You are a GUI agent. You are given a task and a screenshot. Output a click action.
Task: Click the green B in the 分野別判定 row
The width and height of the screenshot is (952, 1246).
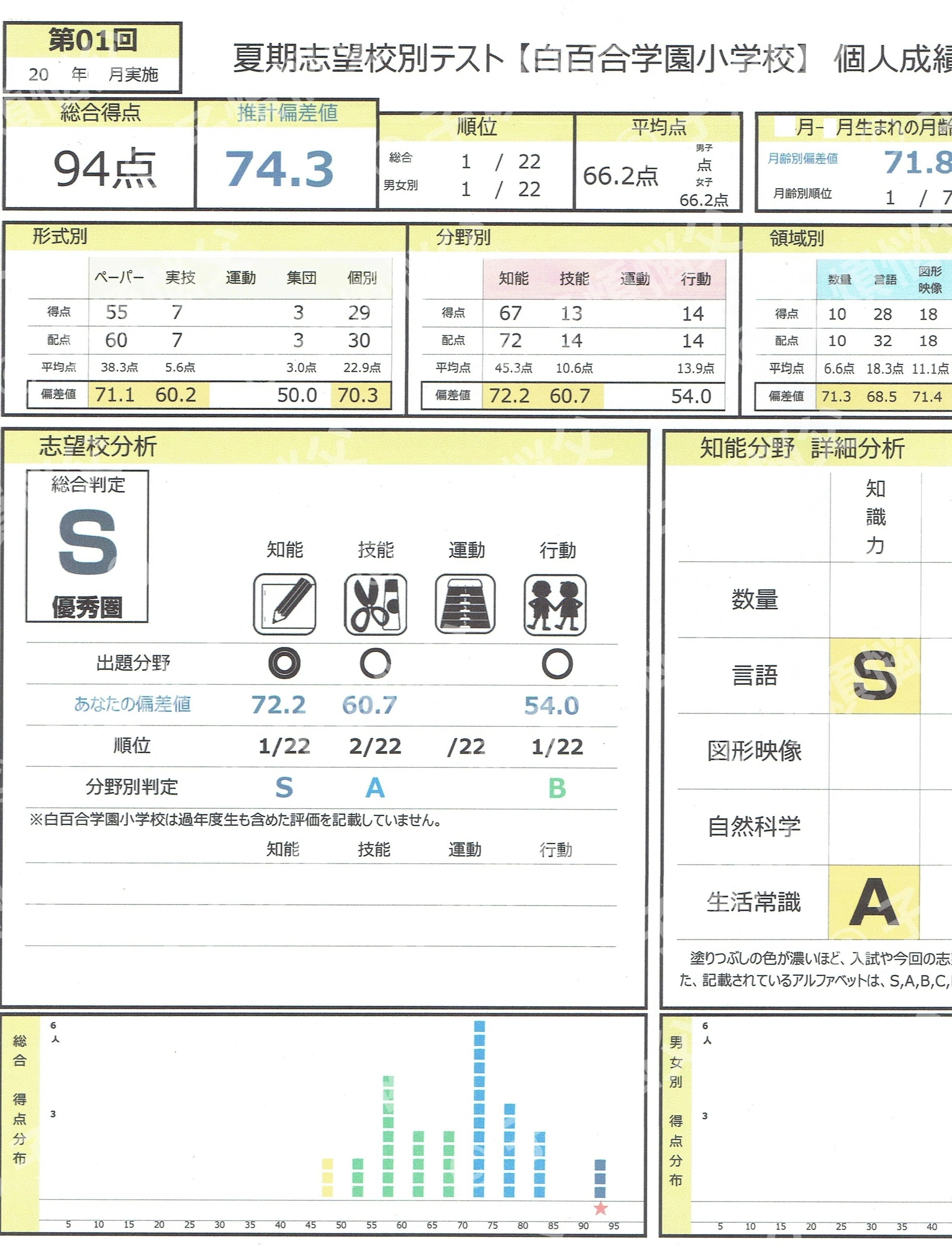[557, 788]
